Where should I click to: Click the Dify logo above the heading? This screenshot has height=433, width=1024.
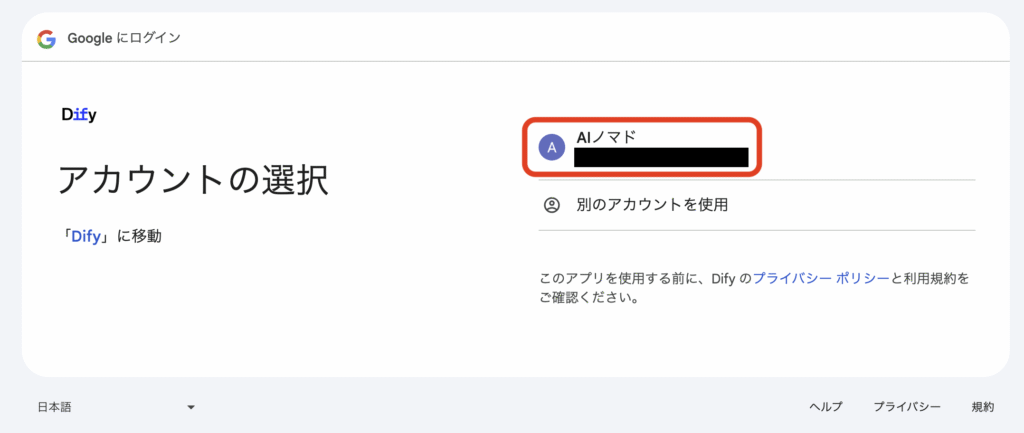click(79, 115)
